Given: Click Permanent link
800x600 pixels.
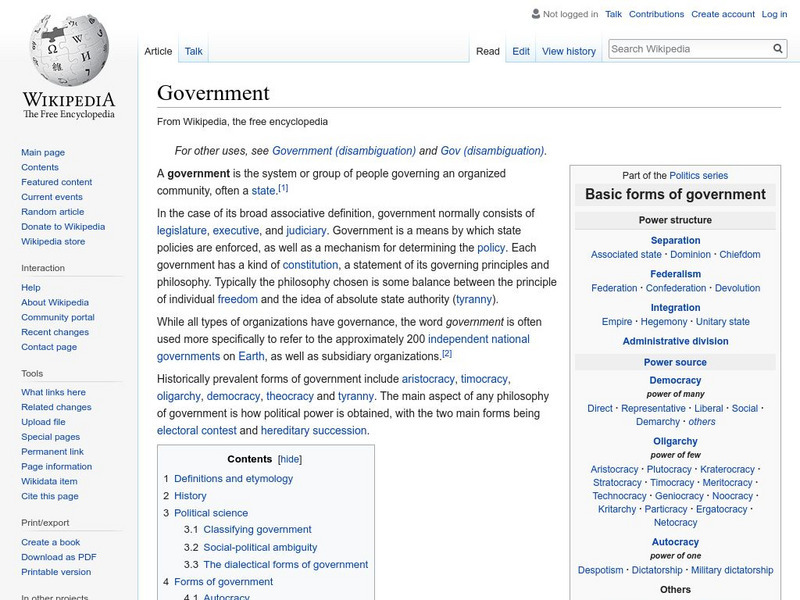Looking at the screenshot, I should (x=52, y=451).
